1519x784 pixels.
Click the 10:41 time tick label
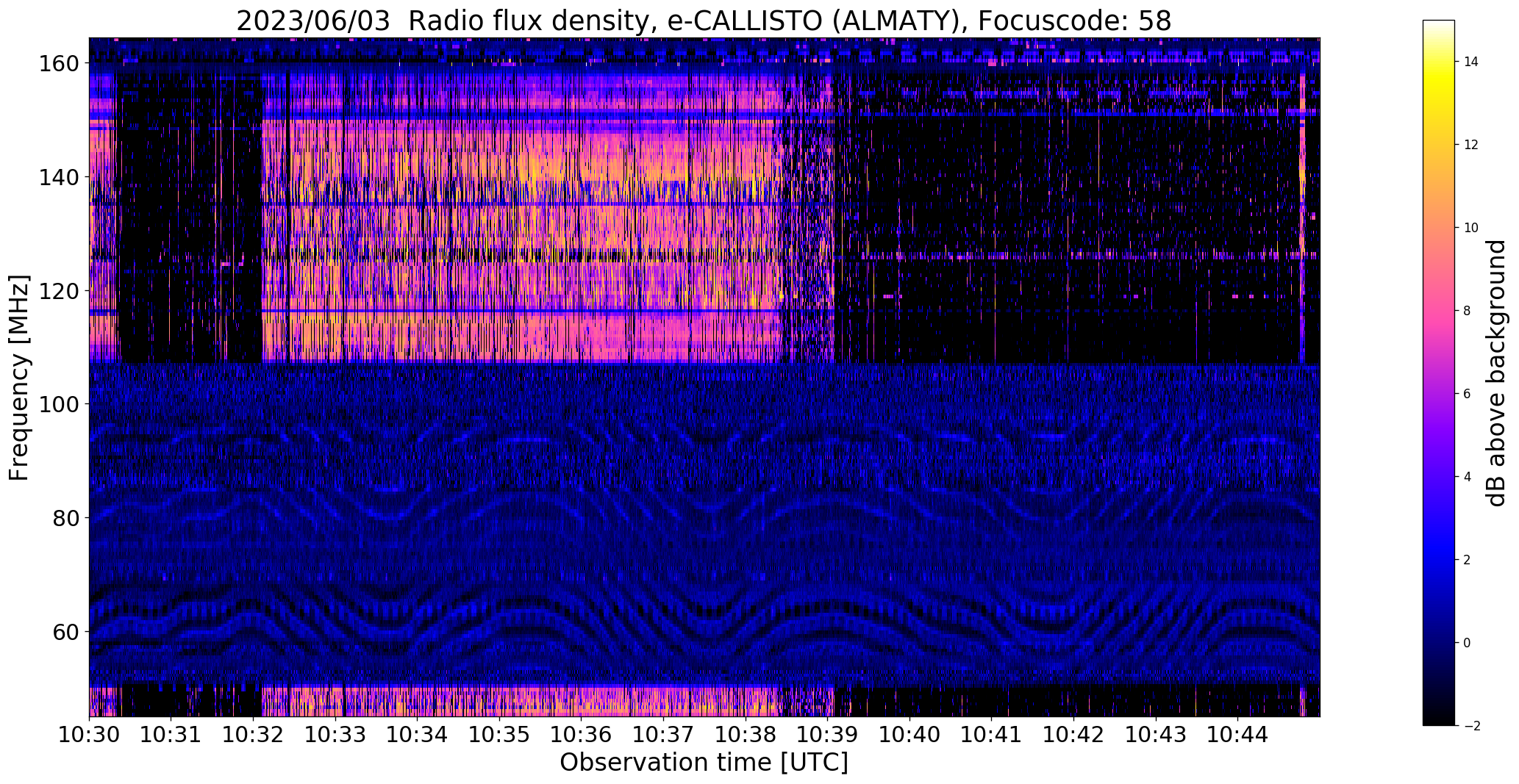tap(991, 734)
